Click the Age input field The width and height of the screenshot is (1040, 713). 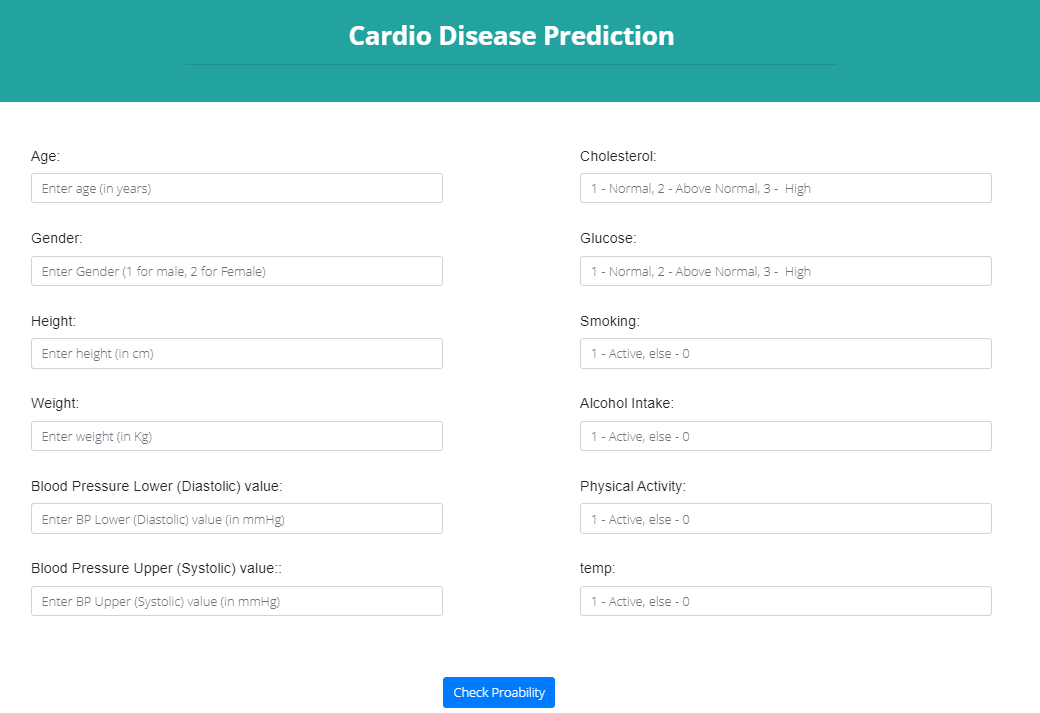tap(236, 187)
